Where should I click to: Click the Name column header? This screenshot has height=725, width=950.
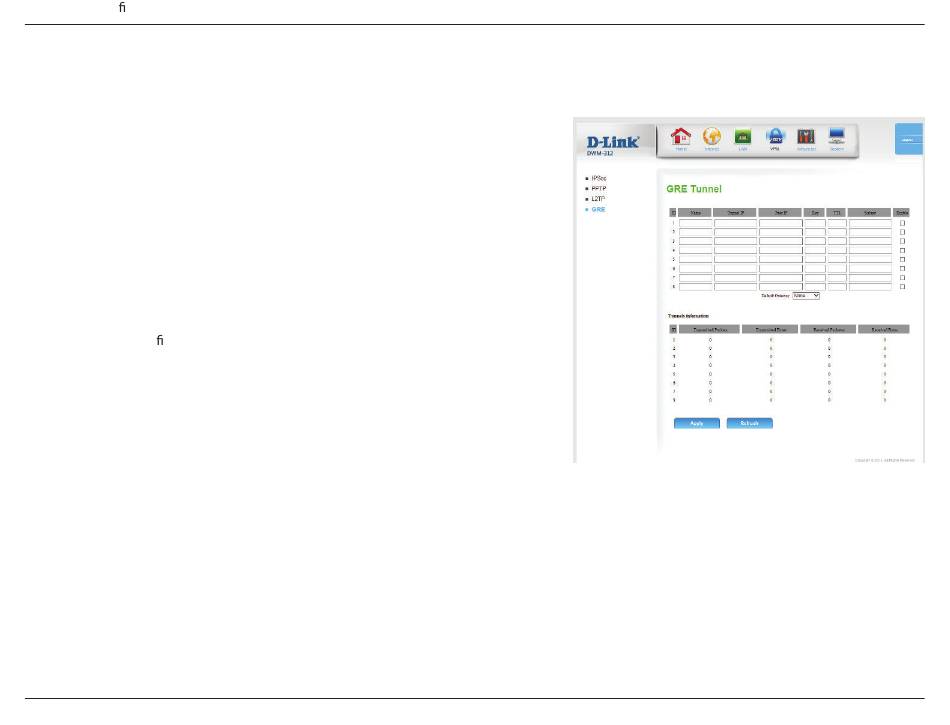(x=695, y=213)
